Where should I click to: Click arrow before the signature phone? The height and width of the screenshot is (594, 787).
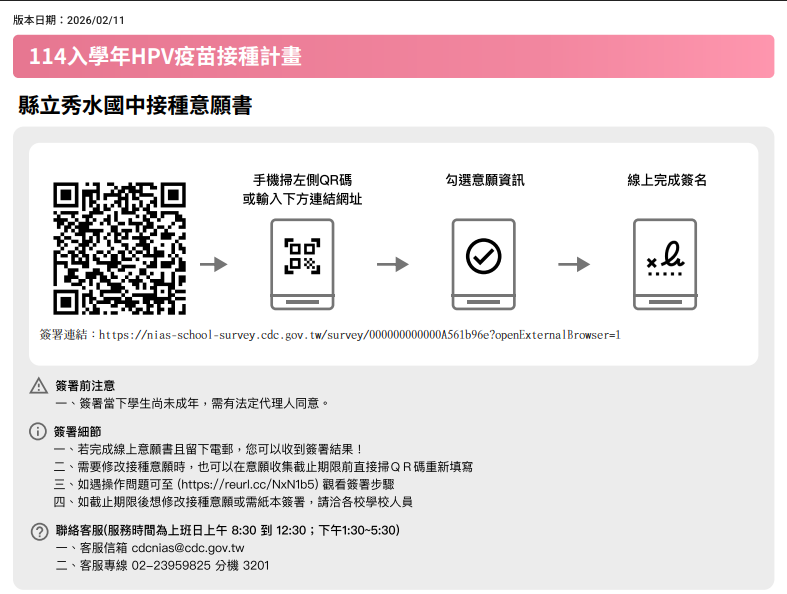[574, 264]
